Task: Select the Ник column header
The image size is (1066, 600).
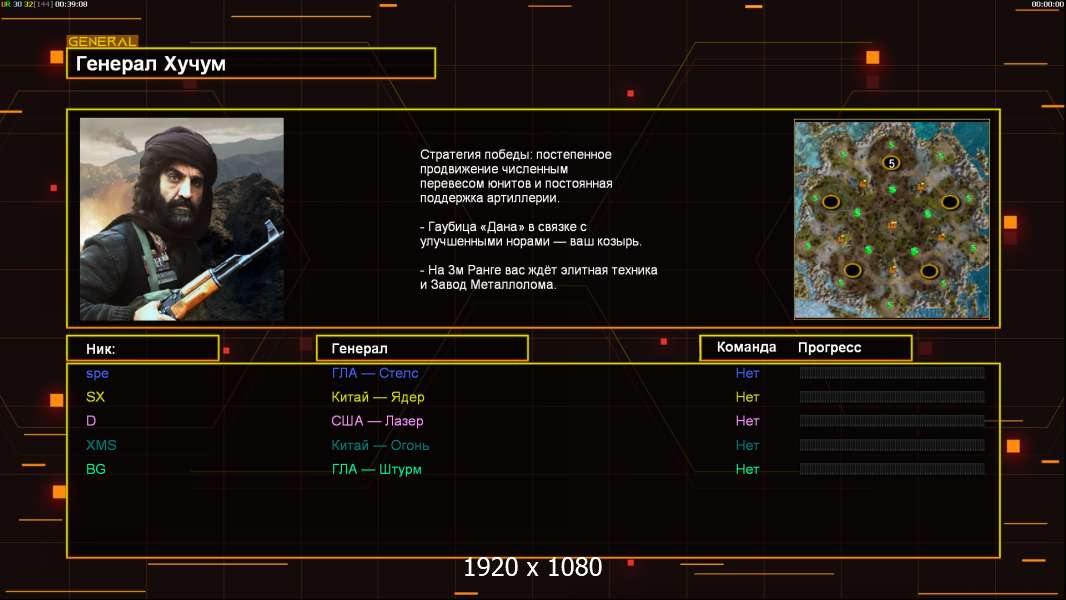Action: pos(142,348)
